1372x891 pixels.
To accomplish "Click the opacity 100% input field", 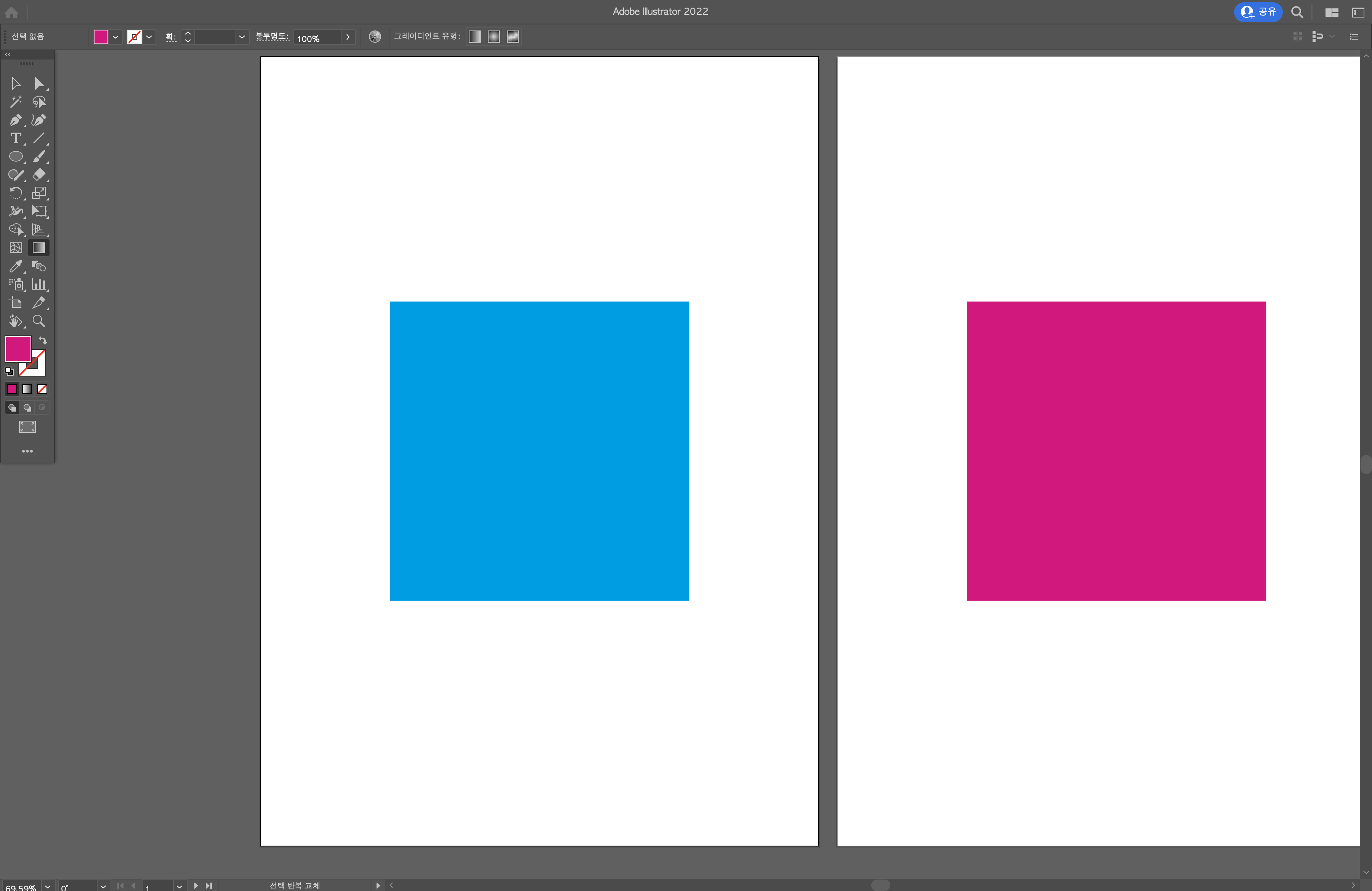I will 317,38.
